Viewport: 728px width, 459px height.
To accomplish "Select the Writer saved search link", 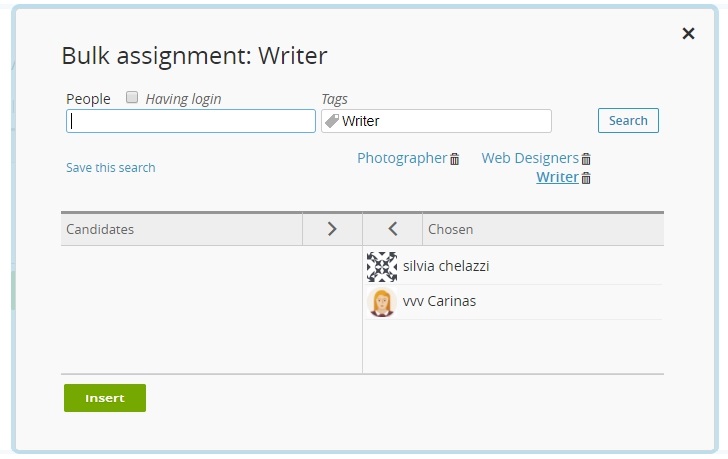I will 557,177.
